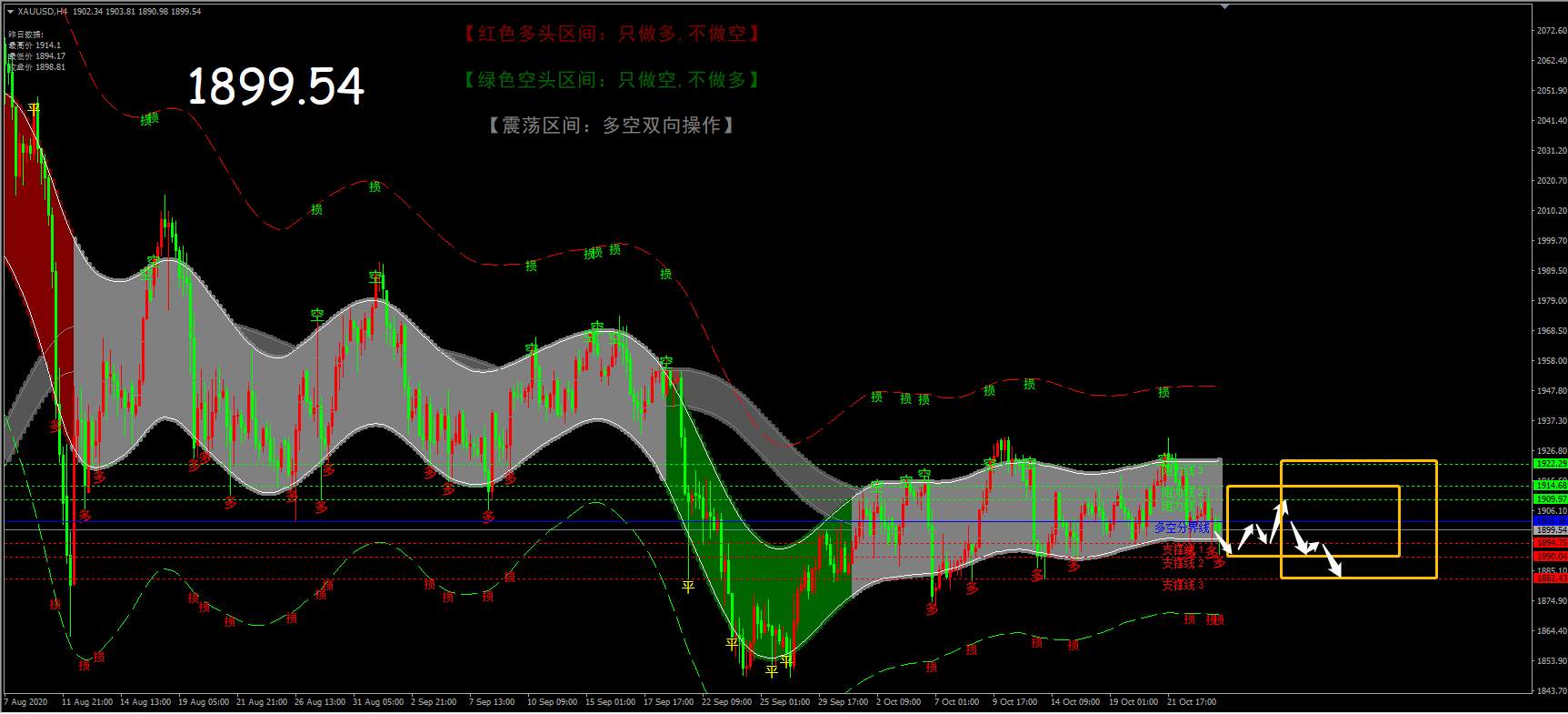1568x714 pixels.
Task: Click the 25 Sep 01:00 time label
Action: point(785,702)
